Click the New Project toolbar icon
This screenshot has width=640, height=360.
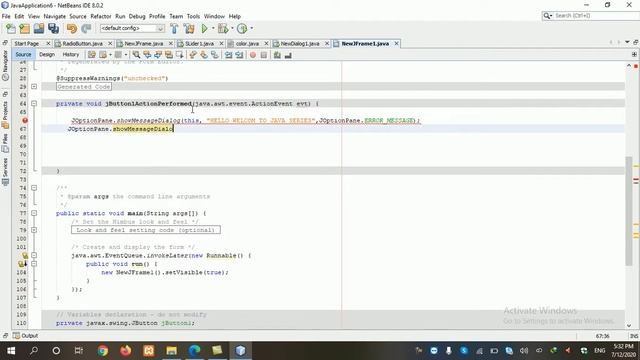coord(24,29)
